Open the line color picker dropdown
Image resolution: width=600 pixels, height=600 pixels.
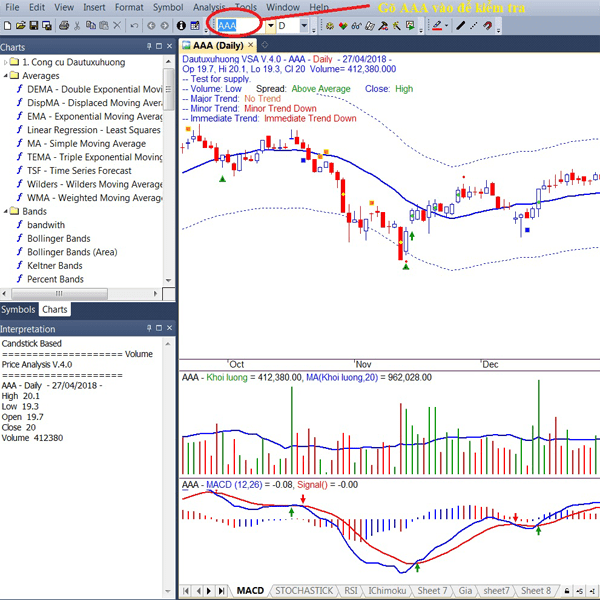click(447, 26)
